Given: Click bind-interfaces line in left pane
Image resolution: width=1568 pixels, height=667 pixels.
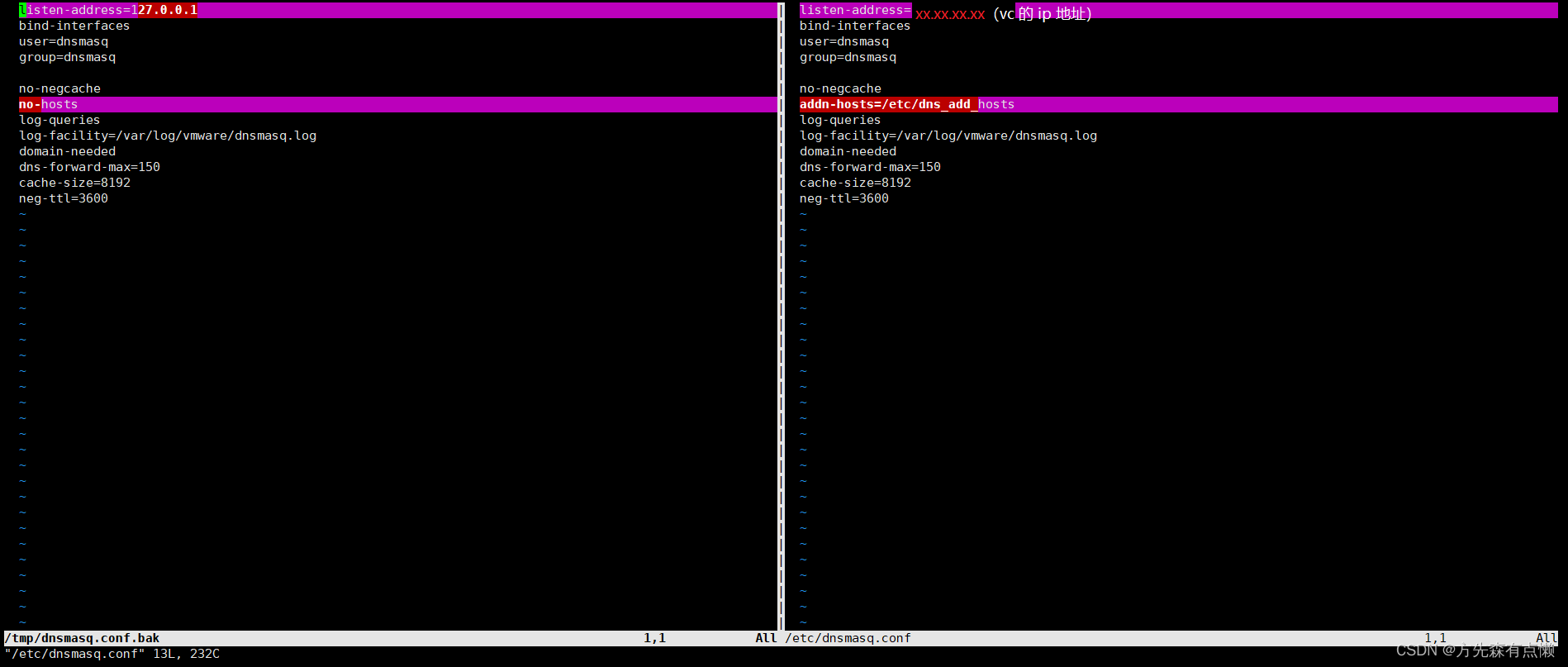Looking at the screenshot, I should point(74,26).
